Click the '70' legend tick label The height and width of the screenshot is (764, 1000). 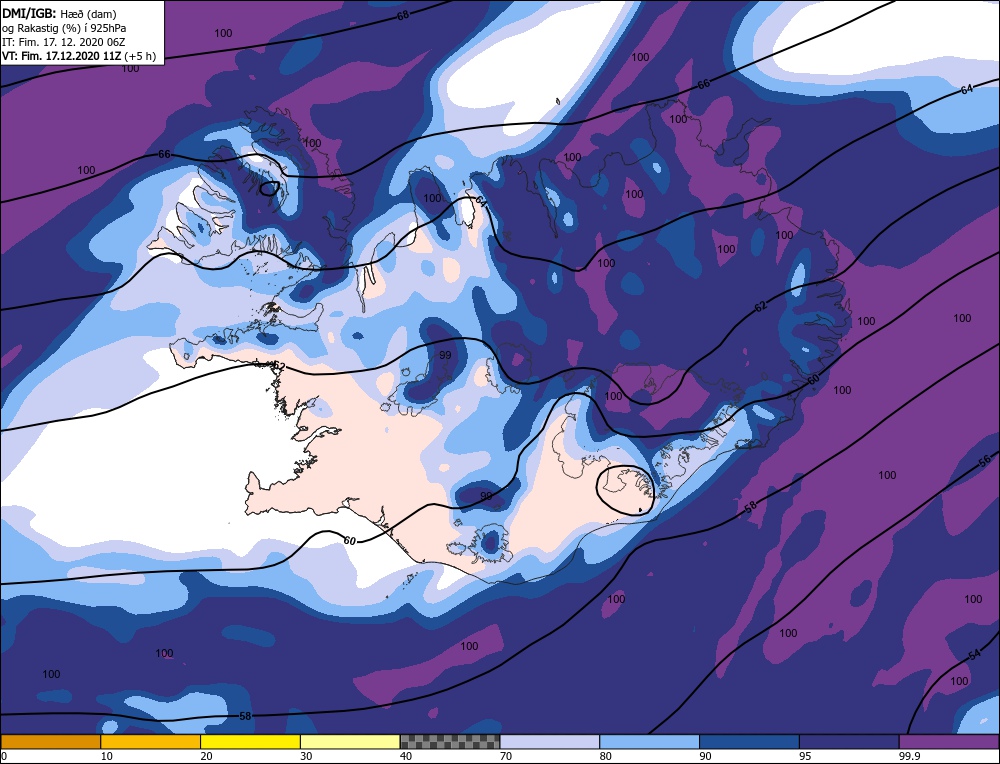pyautogui.click(x=506, y=756)
